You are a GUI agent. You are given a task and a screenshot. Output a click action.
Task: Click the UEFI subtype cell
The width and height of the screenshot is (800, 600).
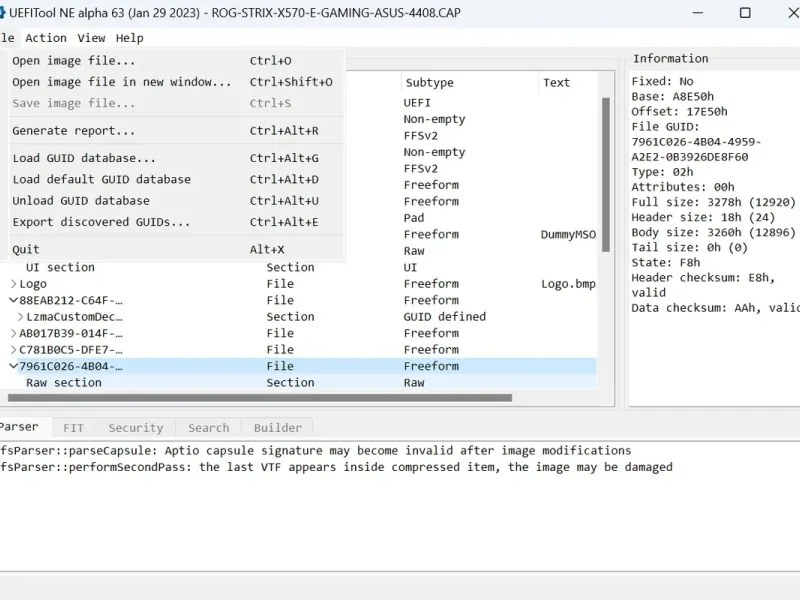click(x=417, y=103)
